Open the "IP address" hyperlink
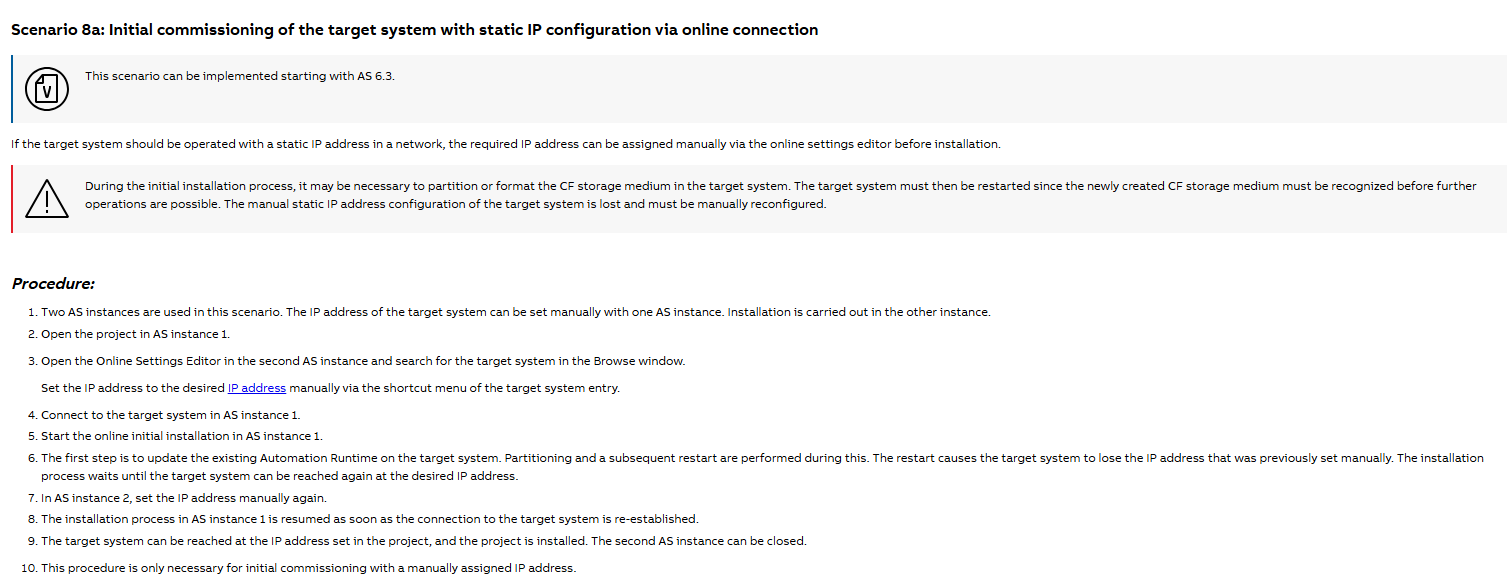 click(x=257, y=388)
